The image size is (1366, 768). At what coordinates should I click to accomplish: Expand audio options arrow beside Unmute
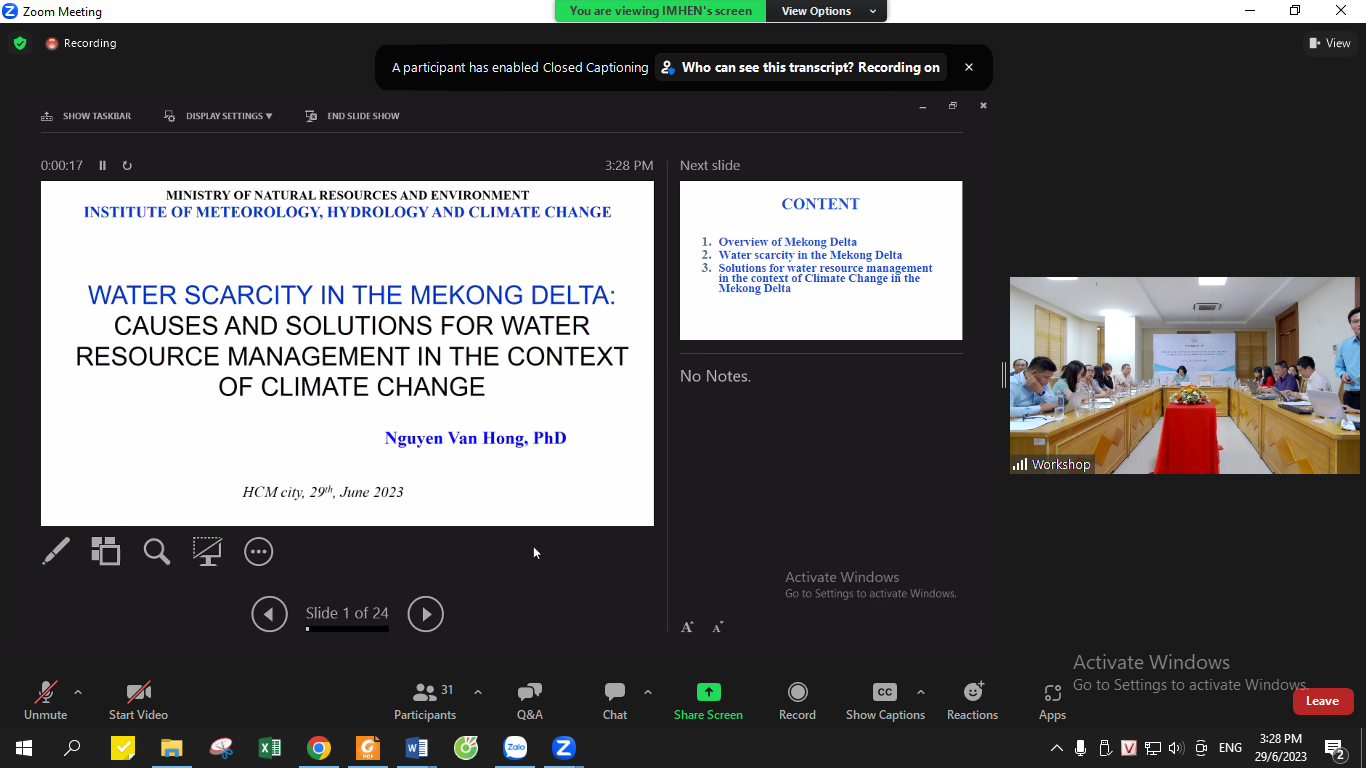click(x=78, y=692)
